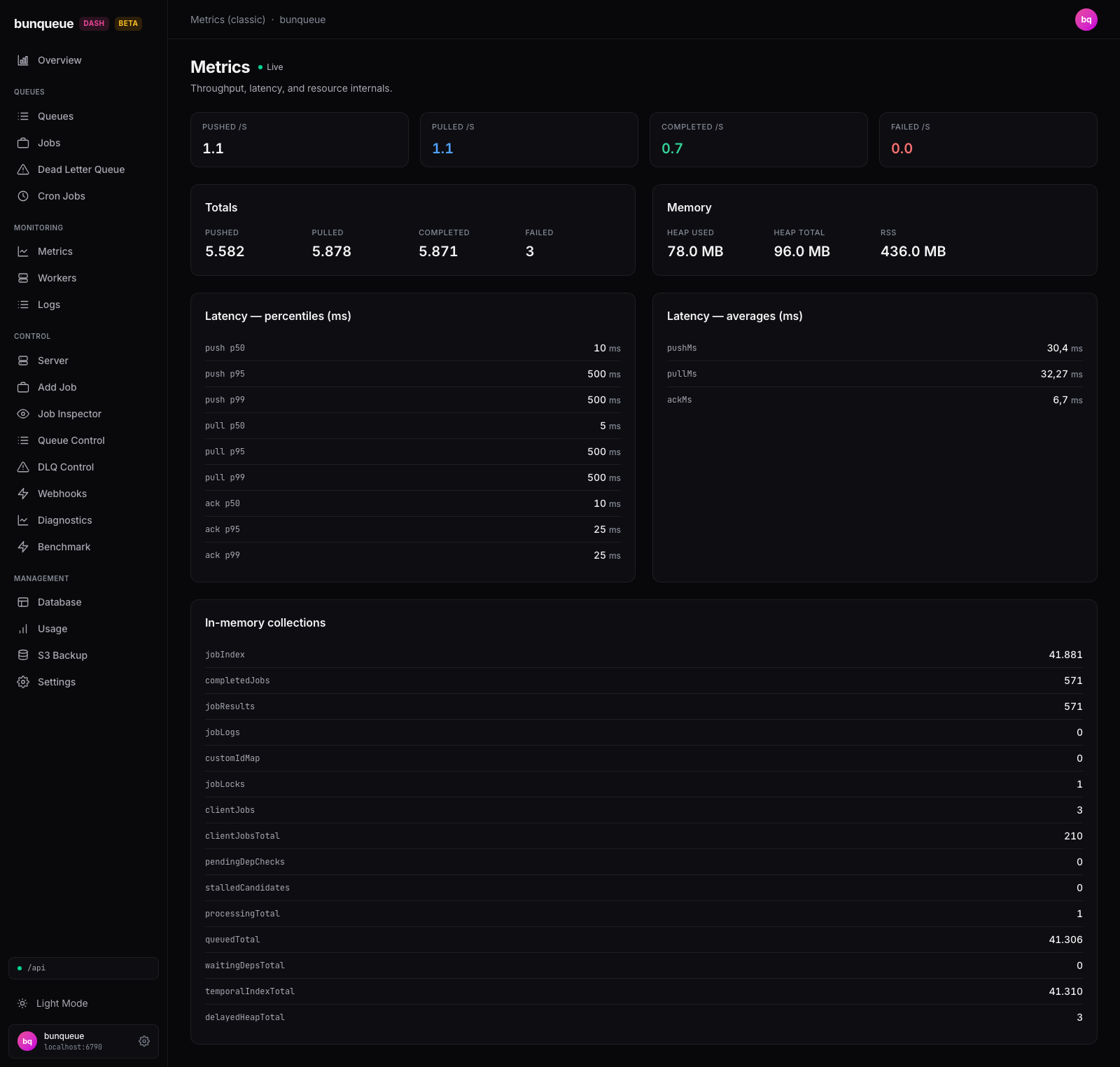The height and width of the screenshot is (1067, 1120).
Task: Open Cron Jobs via its clock icon
Action: pyautogui.click(x=23, y=196)
